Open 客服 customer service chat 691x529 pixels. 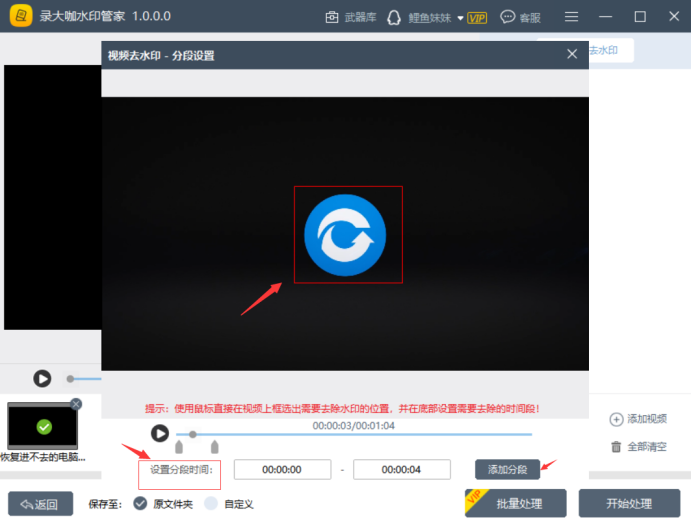pyautogui.click(x=520, y=17)
